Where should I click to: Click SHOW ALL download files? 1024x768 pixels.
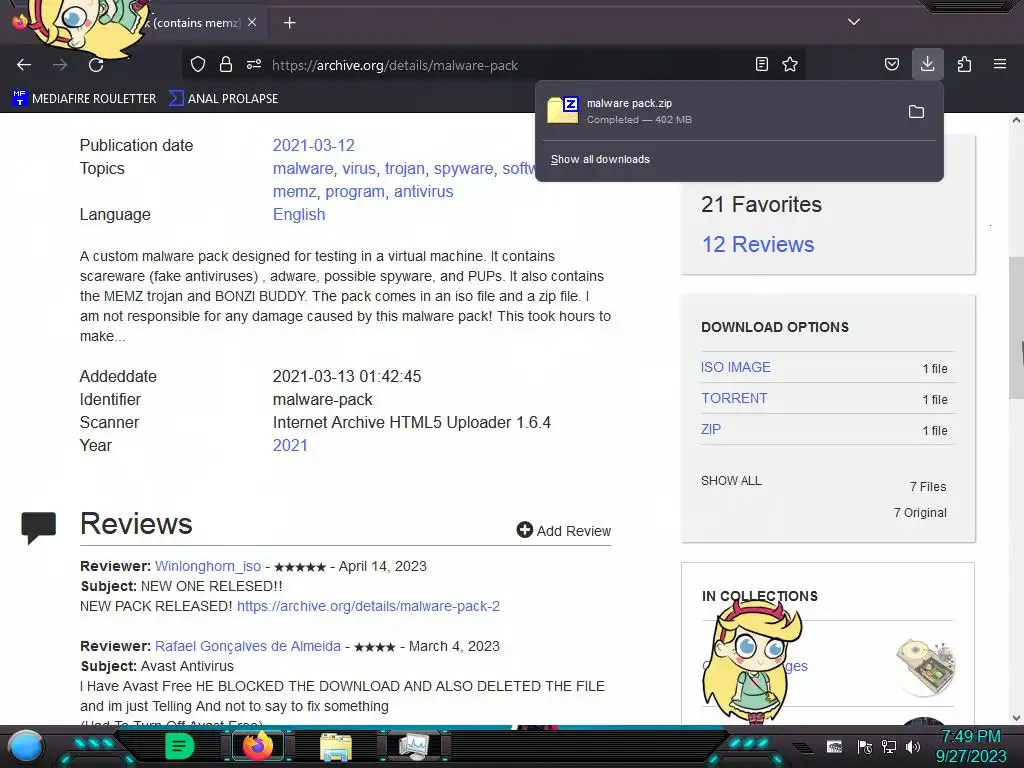(x=731, y=481)
